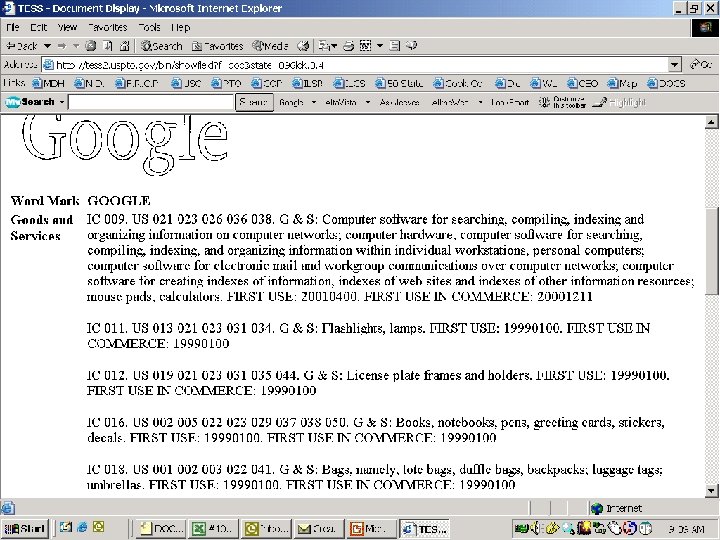Click Ask Jeeves on MySearch toolbar
720x540 pixels.
coord(399,102)
